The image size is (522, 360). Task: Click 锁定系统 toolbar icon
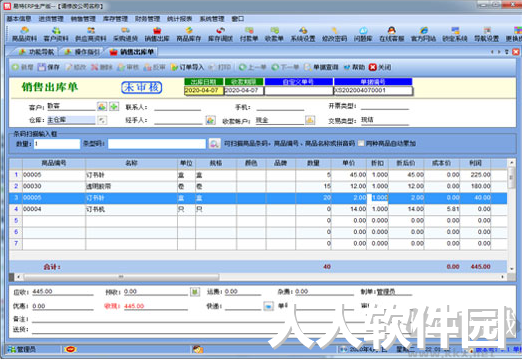[x=455, y=34]
